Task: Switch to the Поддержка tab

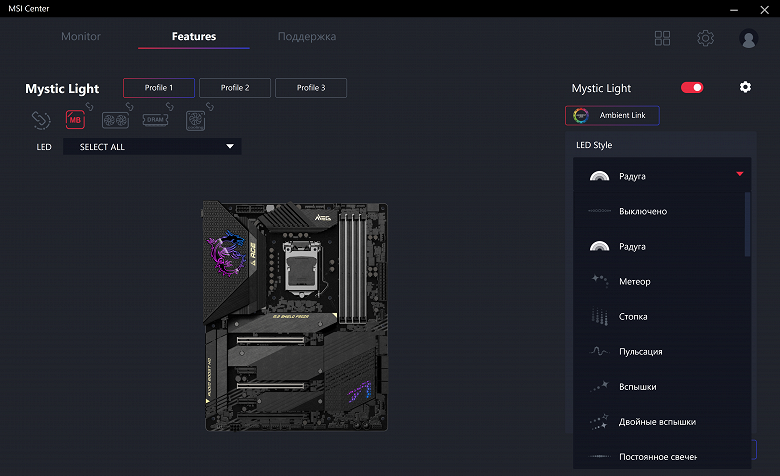Action: [307, 36]
